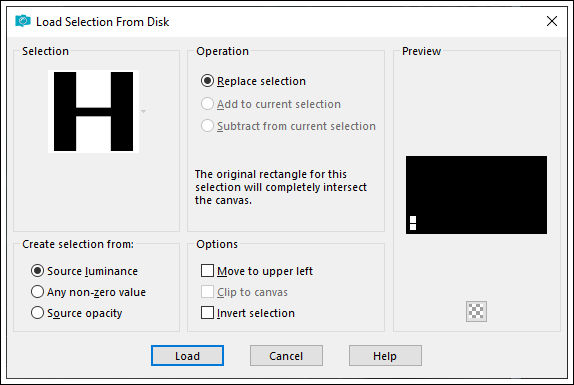Screen dimensions: 574x385
Task: Open Help for this dialog
Action: click(x=385, y=356)
